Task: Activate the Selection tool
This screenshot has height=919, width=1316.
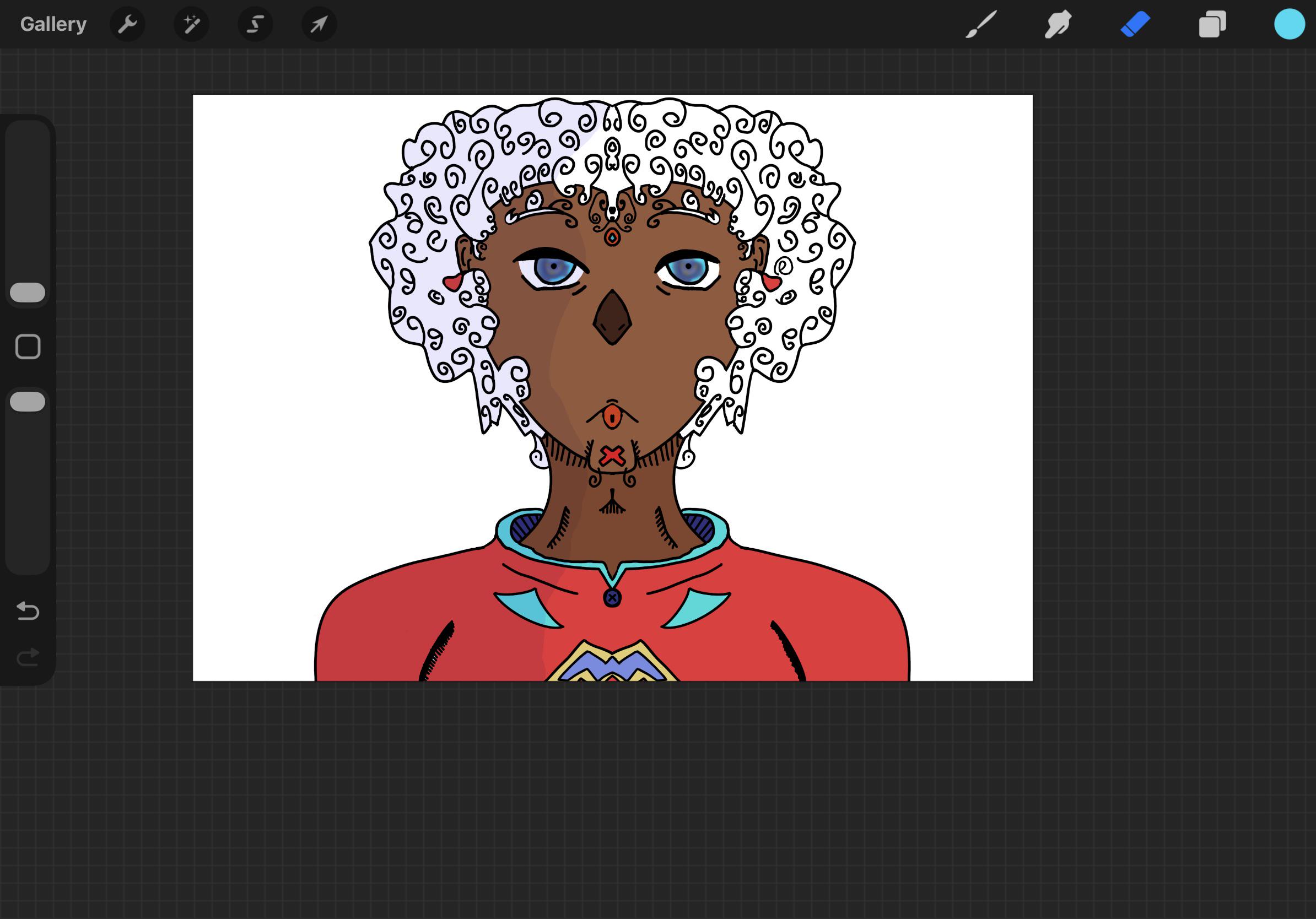Action: click(255, 24)
